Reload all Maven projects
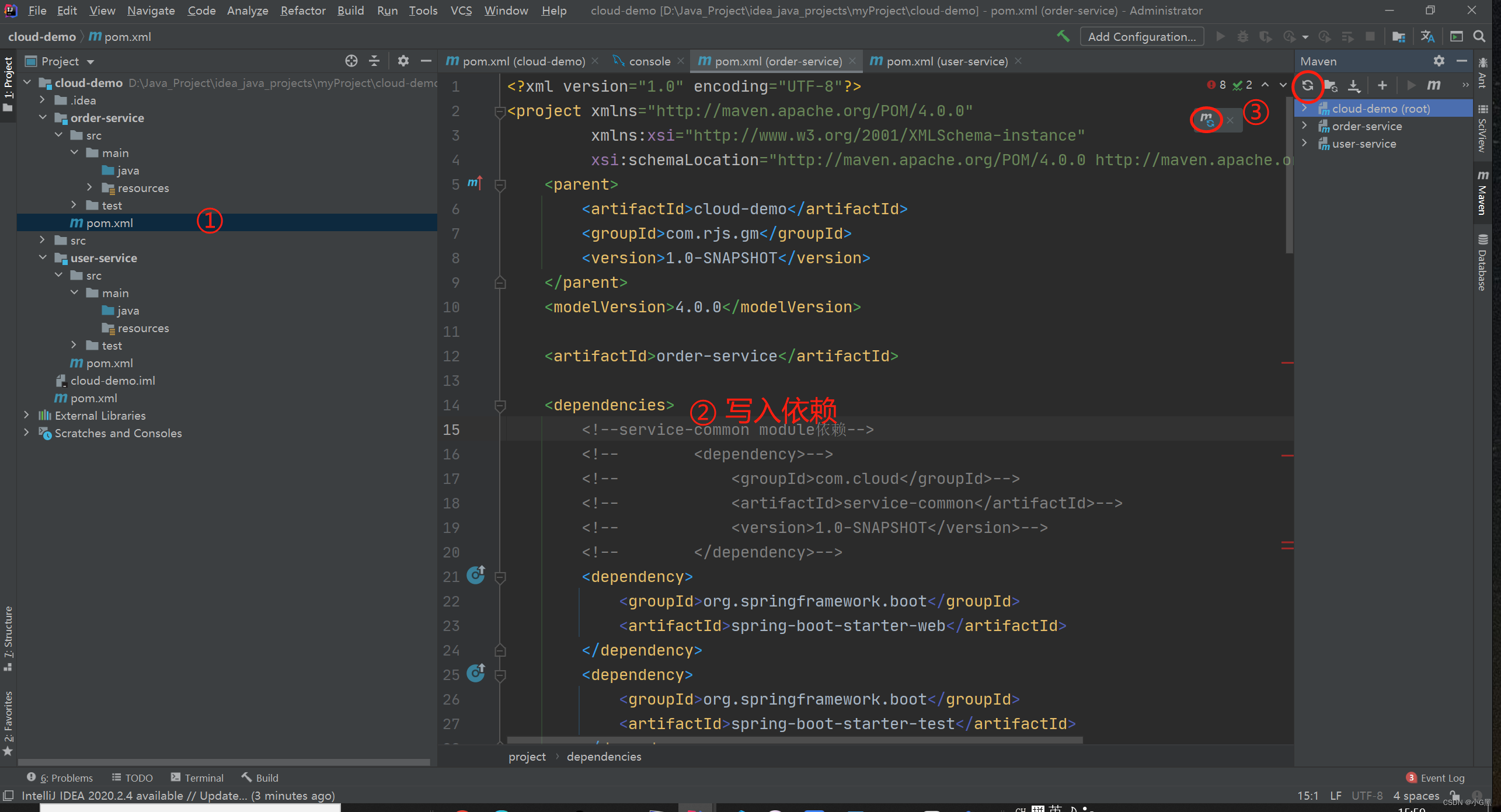 click(1307, 85)
